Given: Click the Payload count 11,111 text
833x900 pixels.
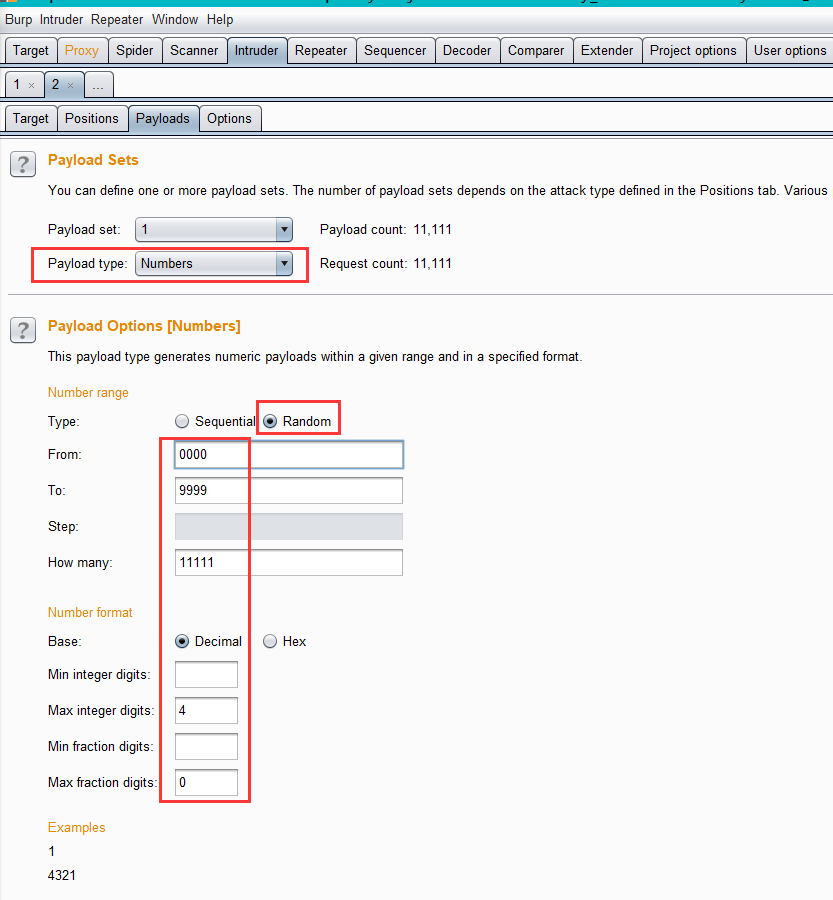Looking at the screenshot, I should coord(386,230).
